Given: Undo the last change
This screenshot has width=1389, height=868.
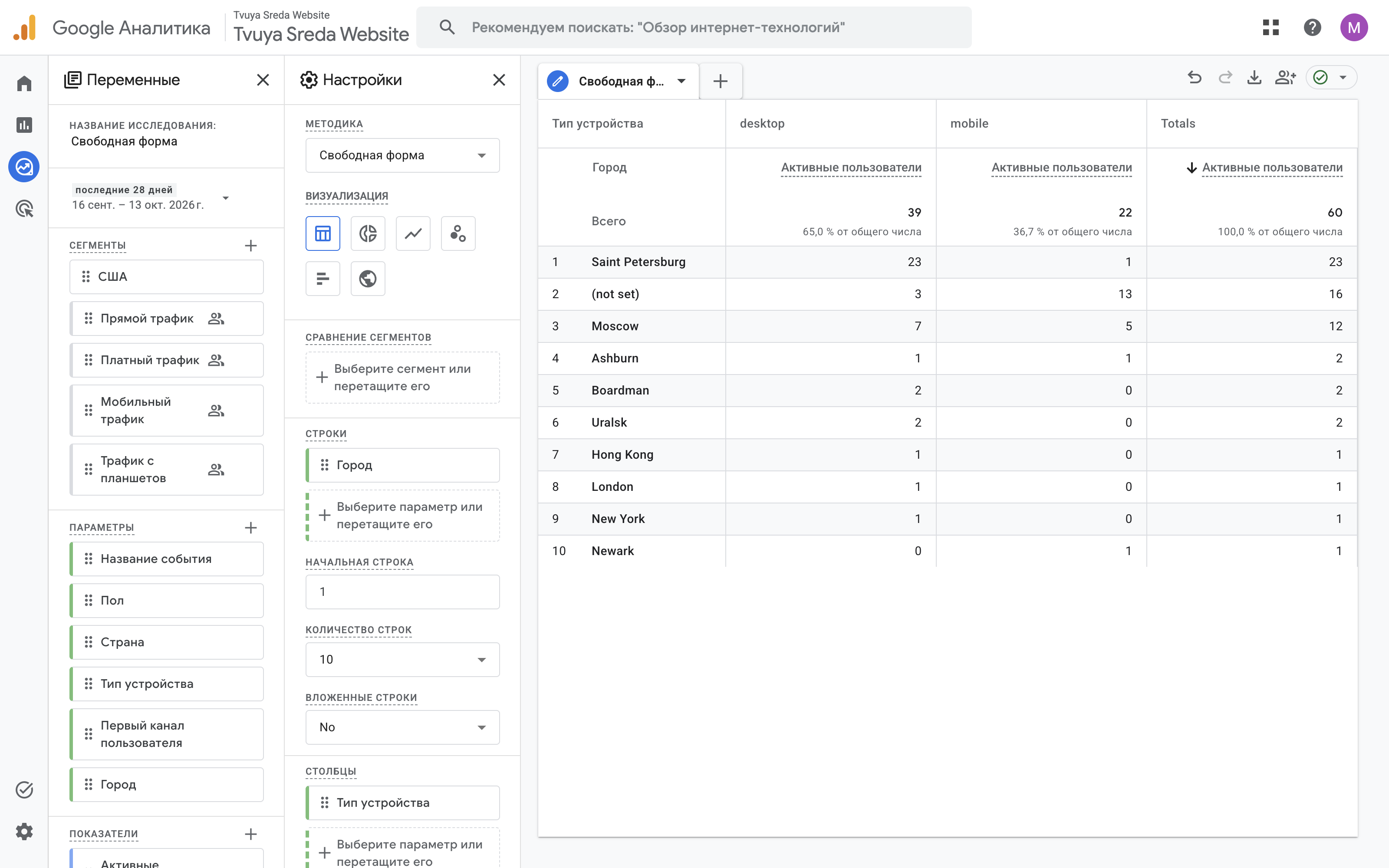Looking at the screenshot, I should click(x=1195, y=78).
